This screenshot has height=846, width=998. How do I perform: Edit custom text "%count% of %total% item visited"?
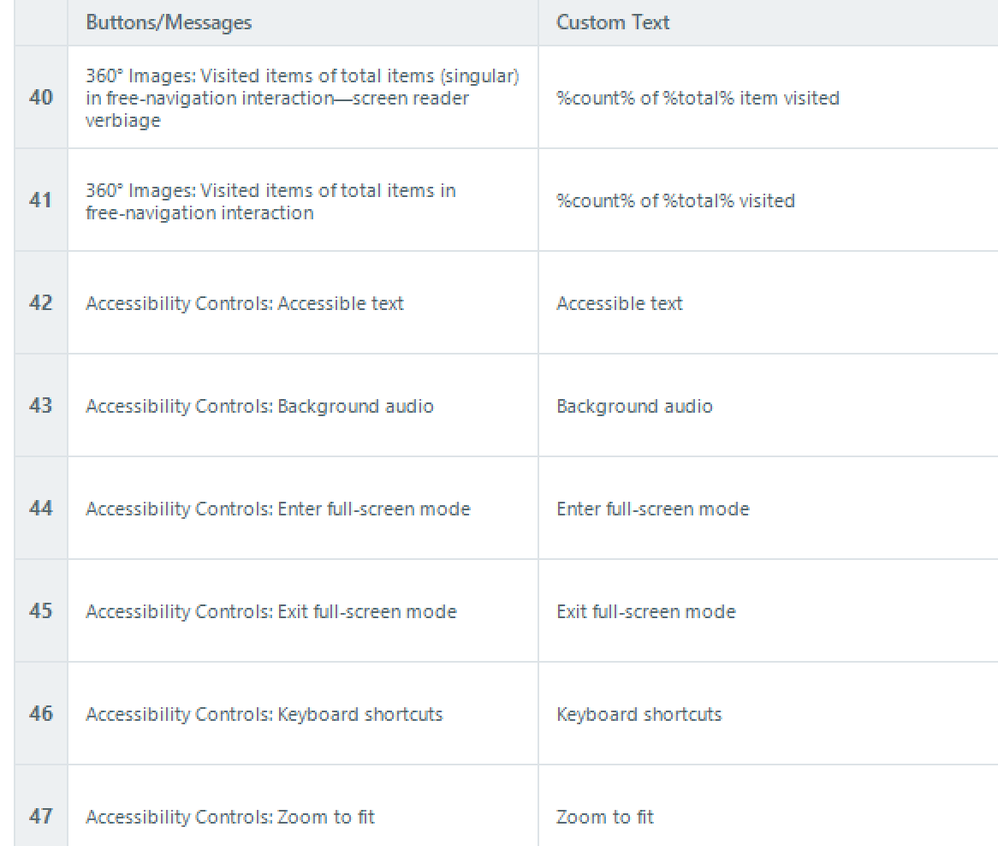point(698,98)
